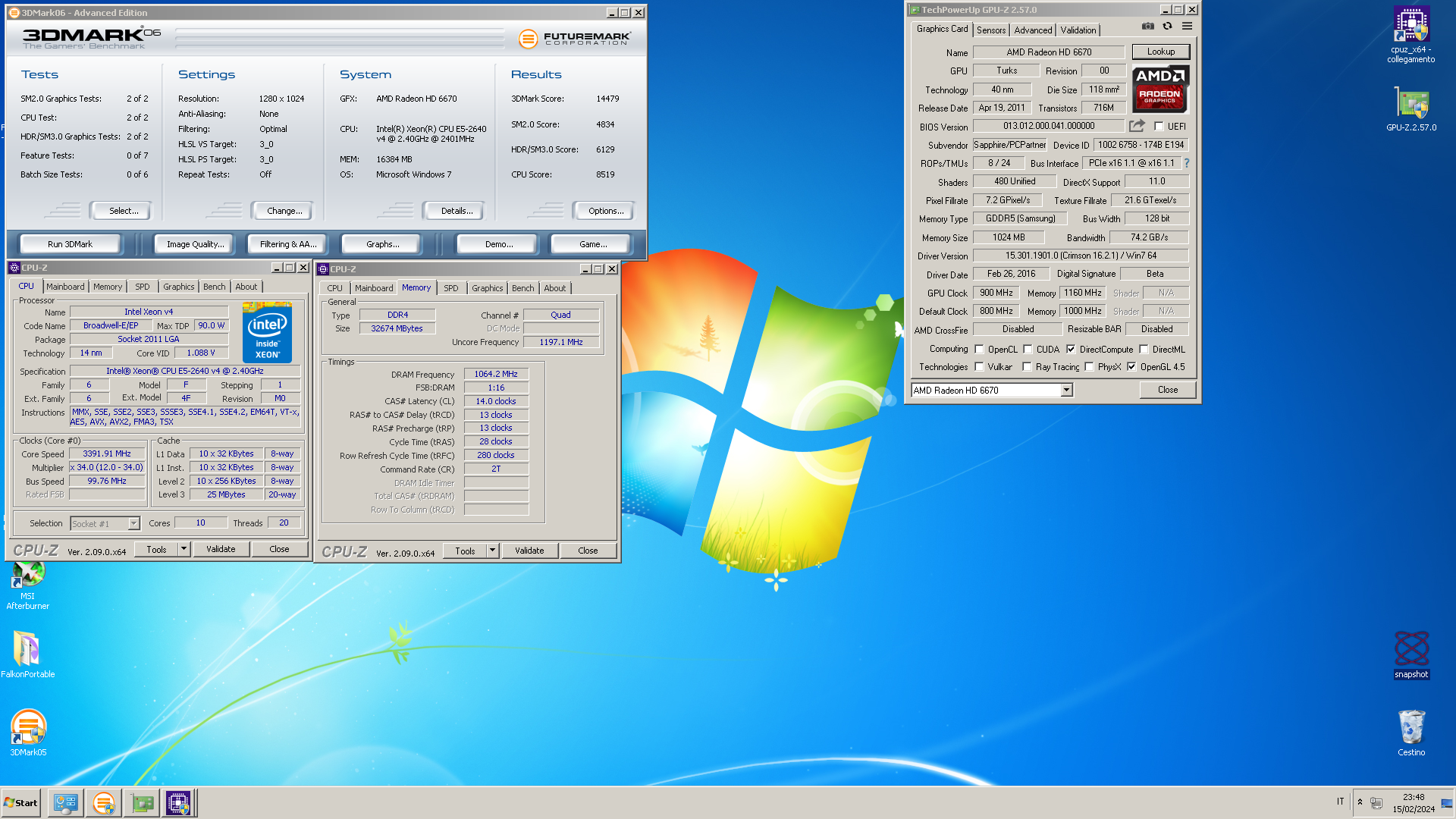
Task: Click the Intel Inside Xeon logo in CPU-Z
Action: click(267, 332)
